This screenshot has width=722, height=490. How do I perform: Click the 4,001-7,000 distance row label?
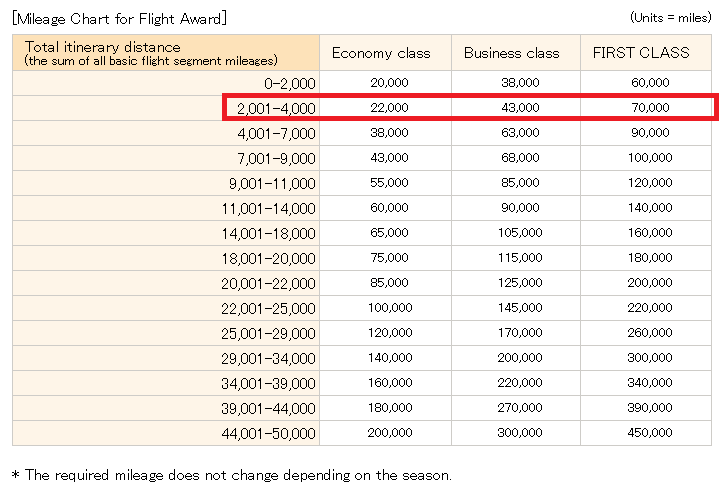(277, 132)
